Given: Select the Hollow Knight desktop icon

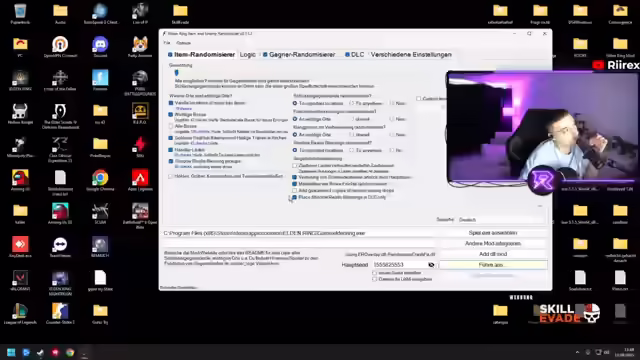Looking at the screenshot, I should point(20,113).
